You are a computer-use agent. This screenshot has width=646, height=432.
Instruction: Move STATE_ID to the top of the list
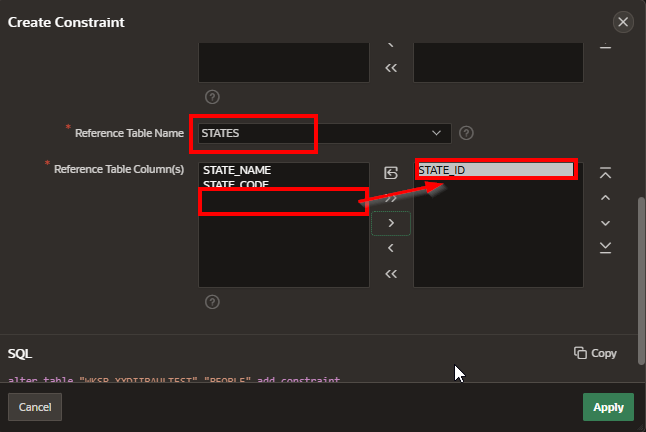click(605, 173)
